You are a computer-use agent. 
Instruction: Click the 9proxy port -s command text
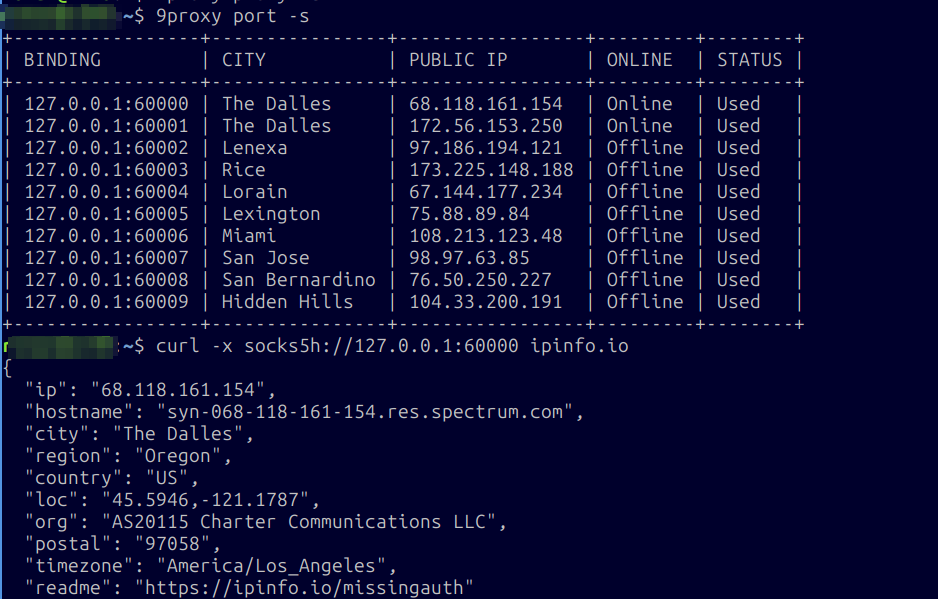coord(233,16)
